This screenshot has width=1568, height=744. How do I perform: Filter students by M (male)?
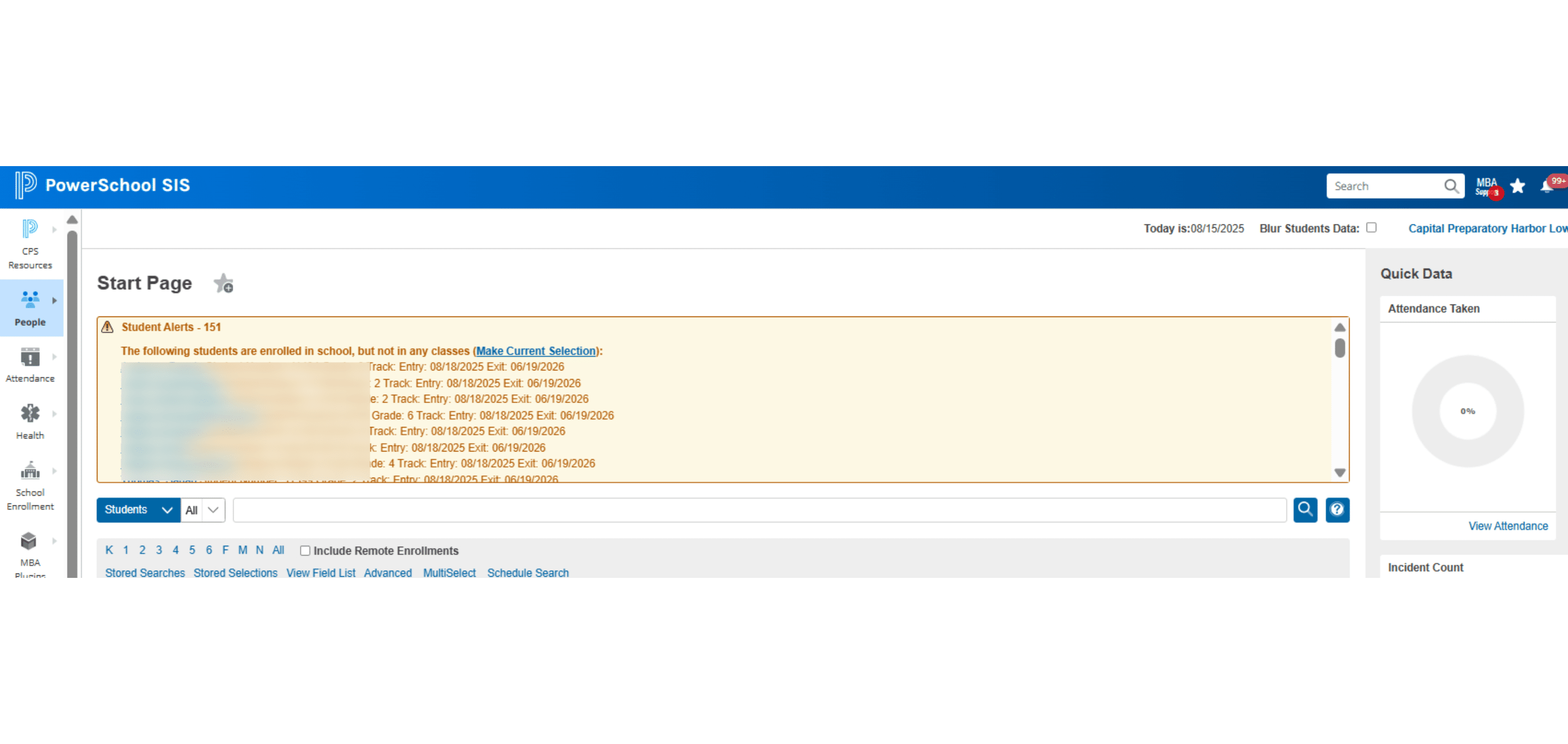243,551
